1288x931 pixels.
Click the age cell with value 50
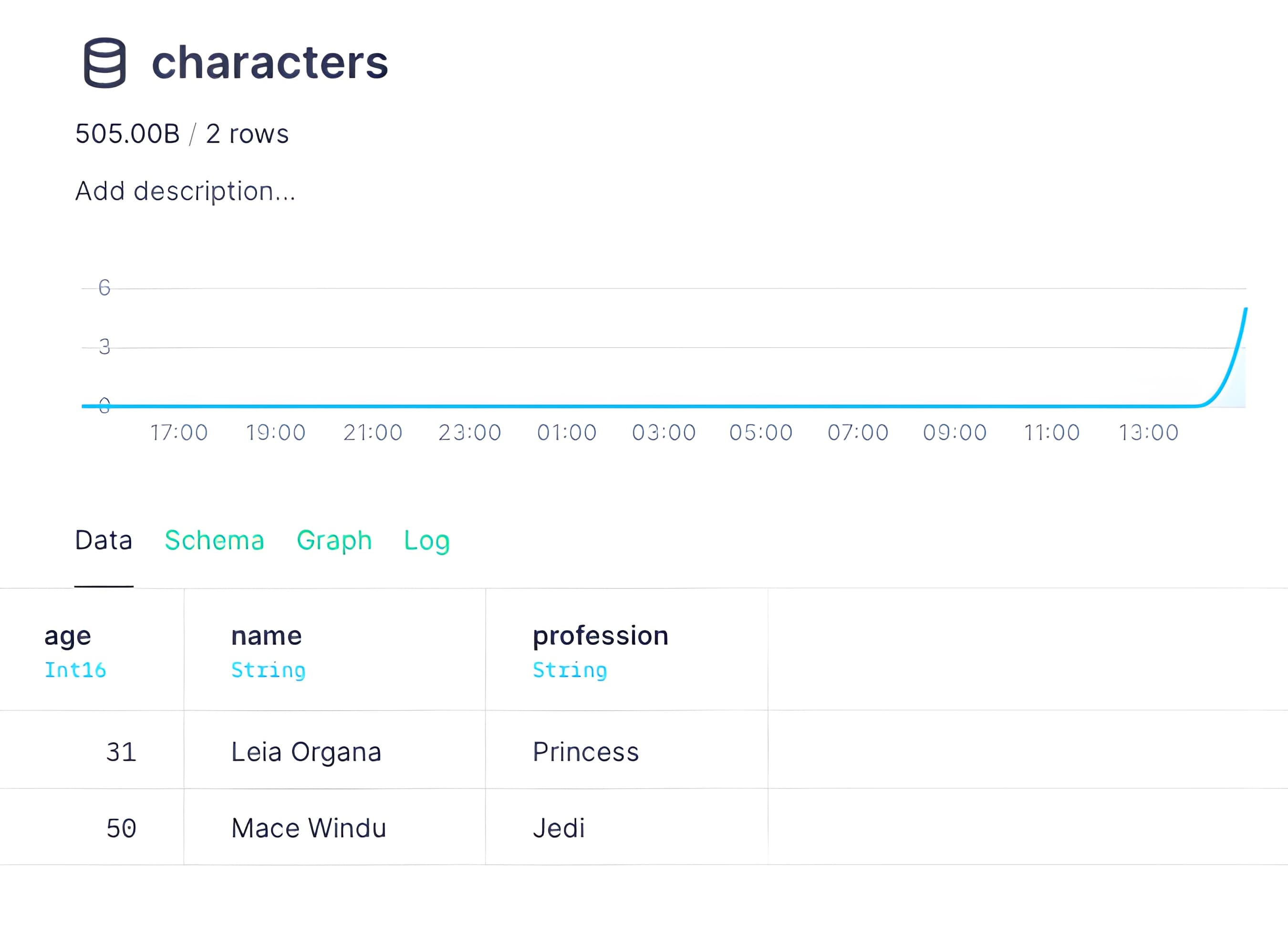click(x=92, y=827)
